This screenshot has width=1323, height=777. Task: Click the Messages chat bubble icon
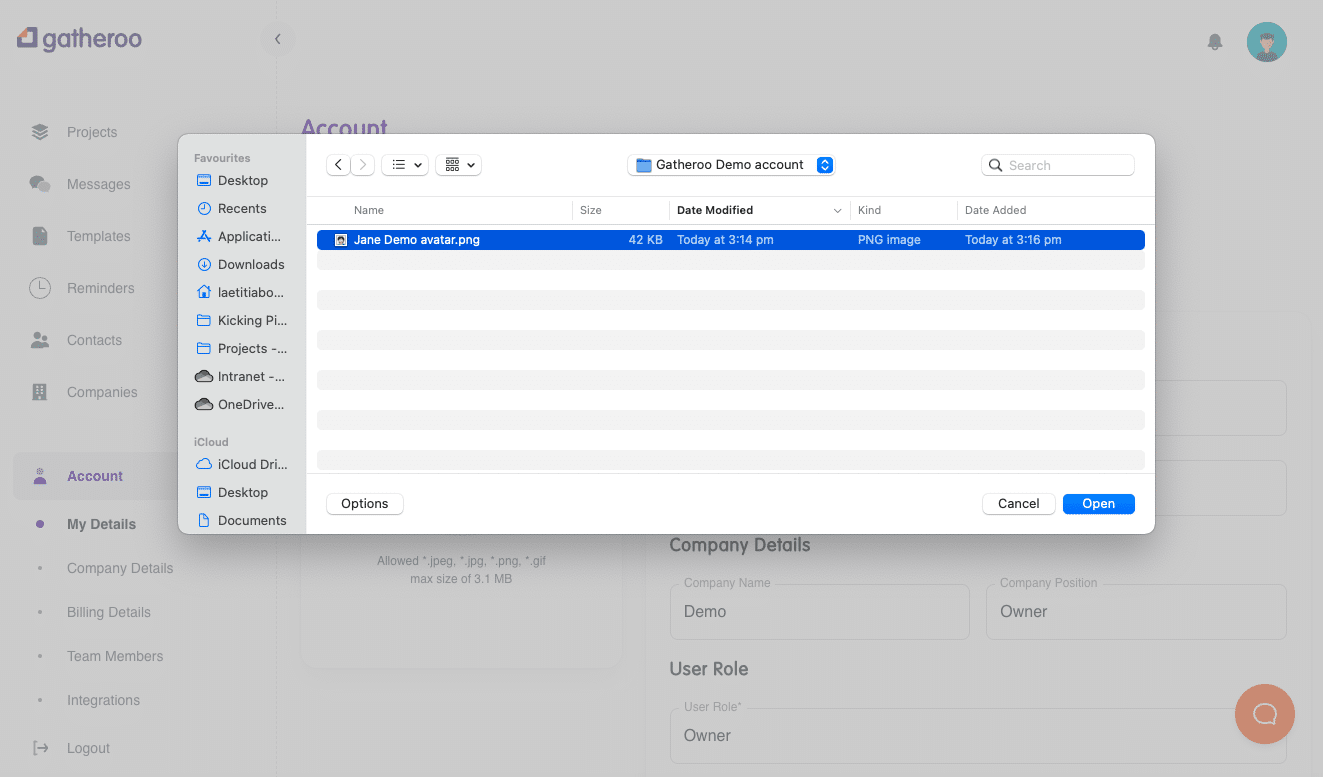pyautogui.click(x=40, y=184)
